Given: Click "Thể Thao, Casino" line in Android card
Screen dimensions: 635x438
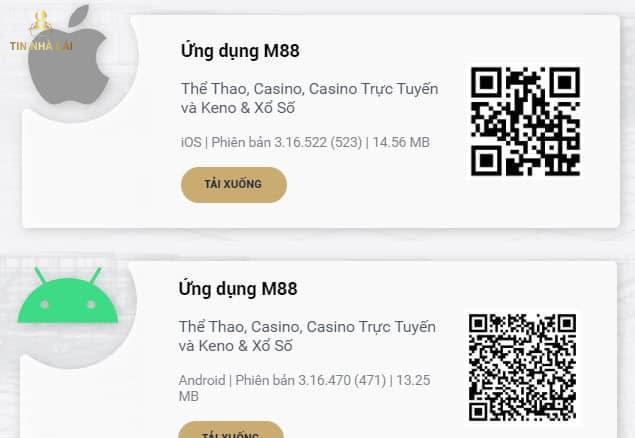Looking at the screenshot, I should [308, 326].
